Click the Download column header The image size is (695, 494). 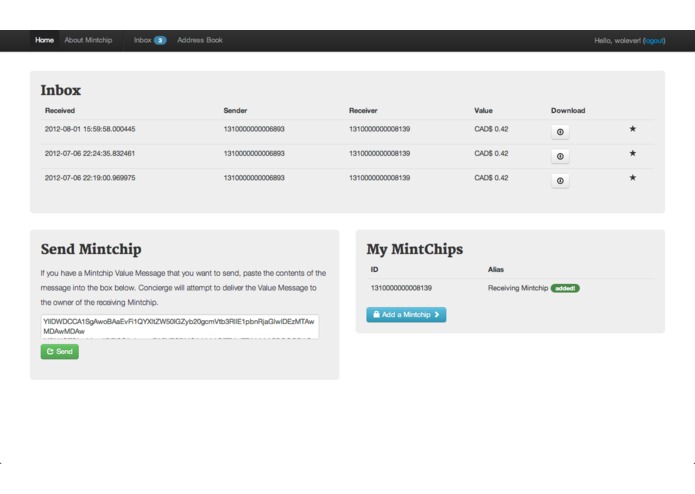click(x=568, y=111)
